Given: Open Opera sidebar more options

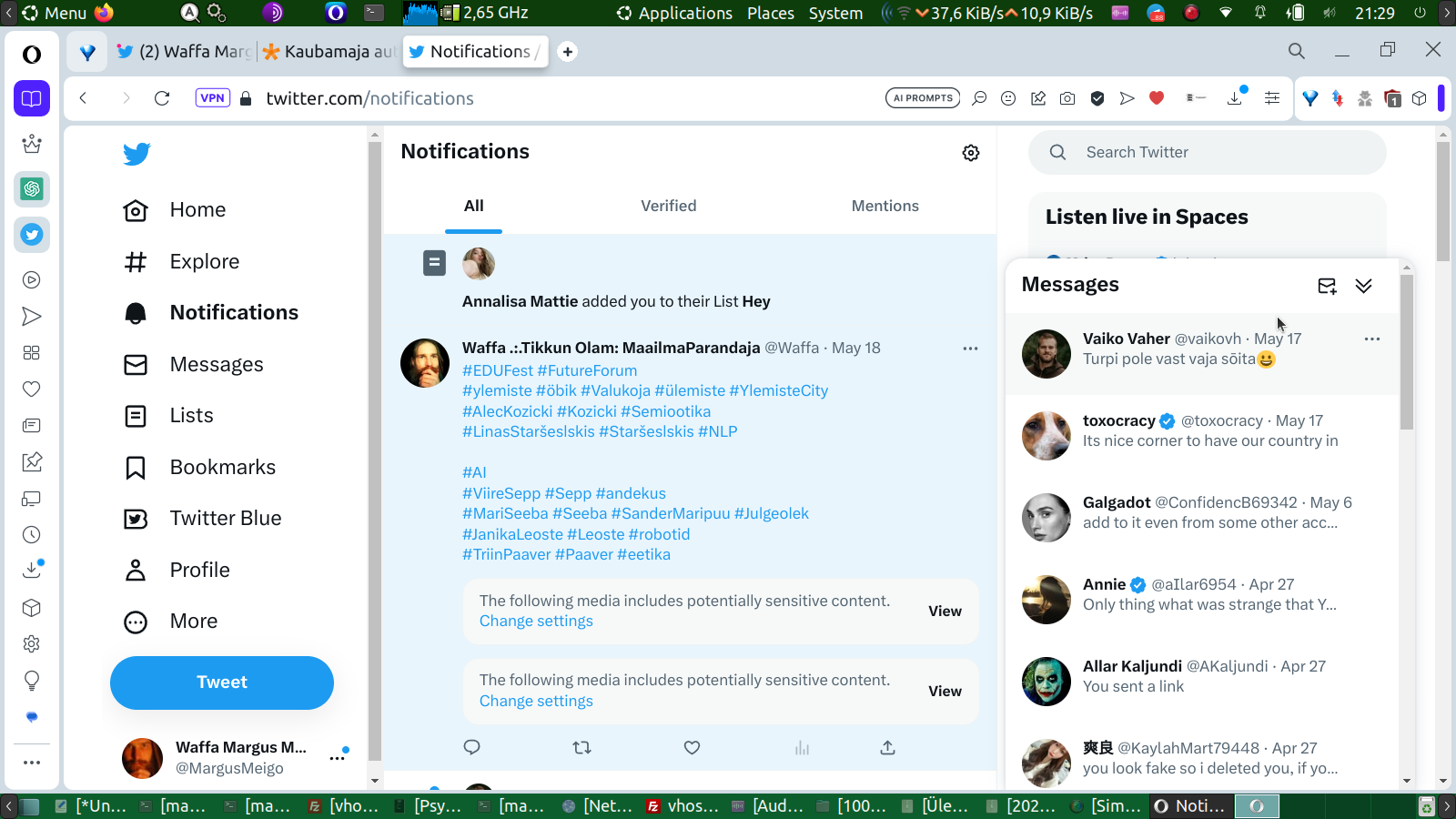Looking at the screenshot, I should coord(32,763).
